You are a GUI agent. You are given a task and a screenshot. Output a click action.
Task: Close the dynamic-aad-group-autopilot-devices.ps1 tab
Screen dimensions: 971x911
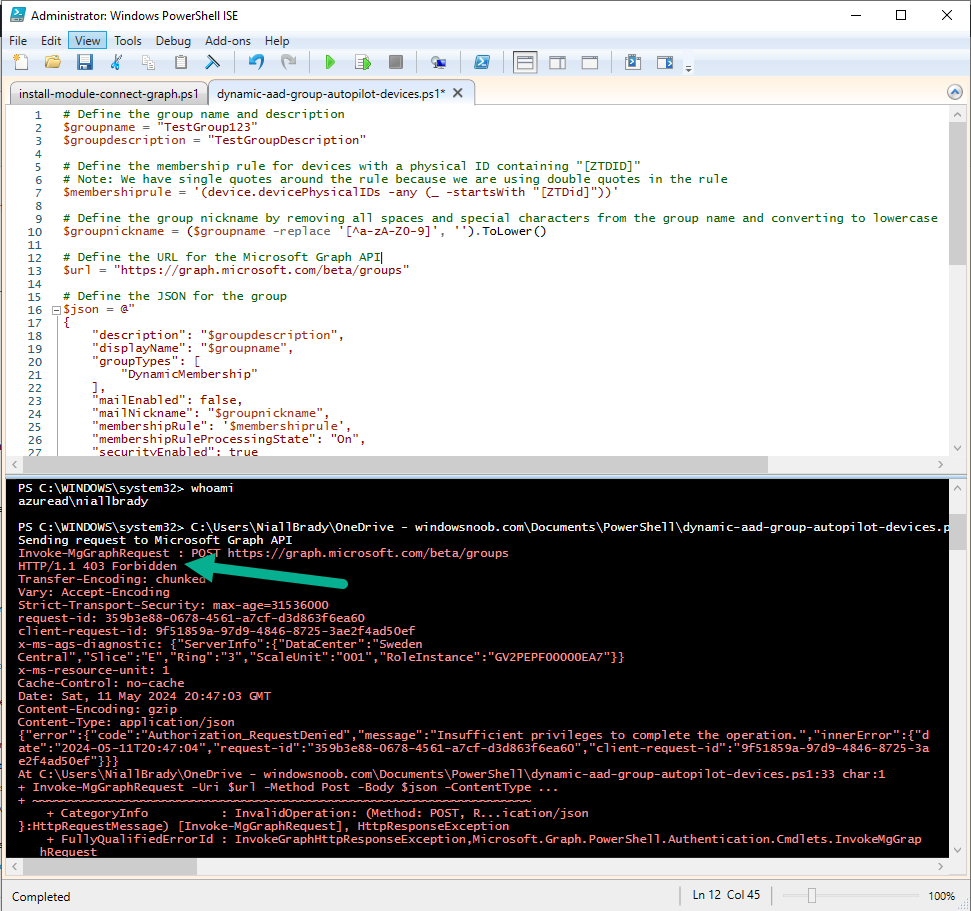458,93
